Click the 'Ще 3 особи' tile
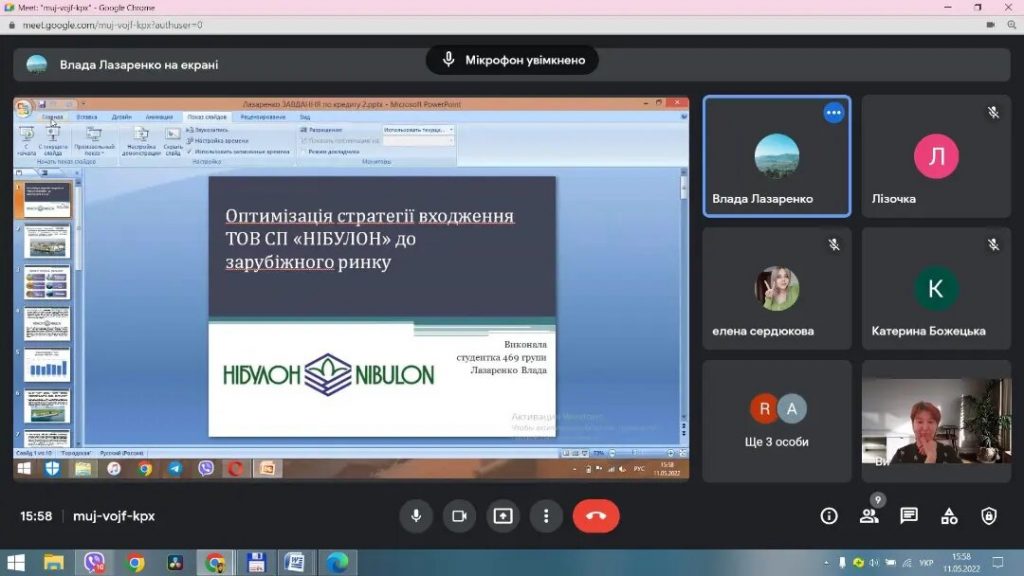The width and height of the screenshot is (1024, 576). (x=777, y=421)
